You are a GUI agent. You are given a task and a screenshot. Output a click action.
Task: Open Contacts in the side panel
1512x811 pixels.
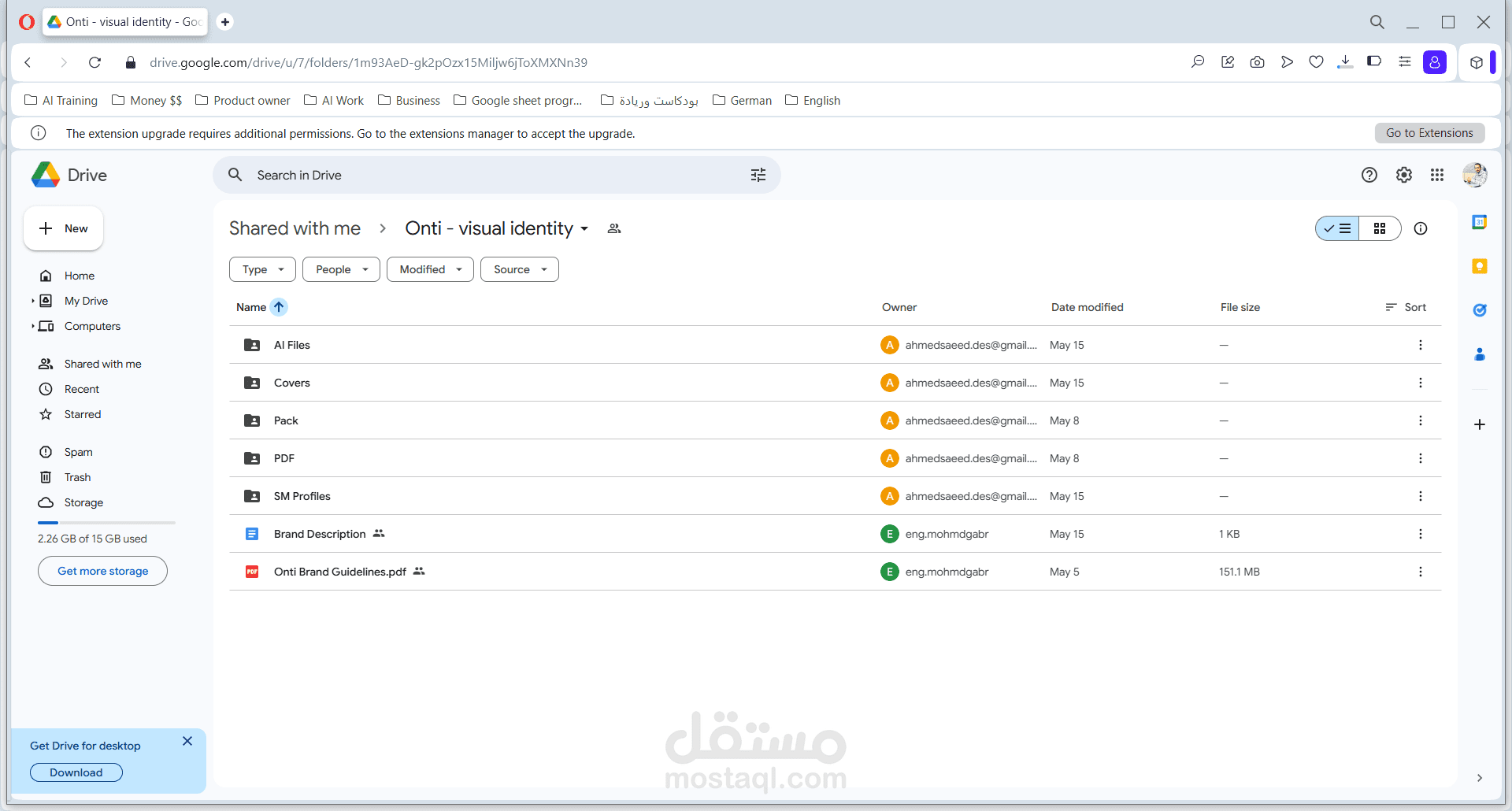pos(1480,354)
